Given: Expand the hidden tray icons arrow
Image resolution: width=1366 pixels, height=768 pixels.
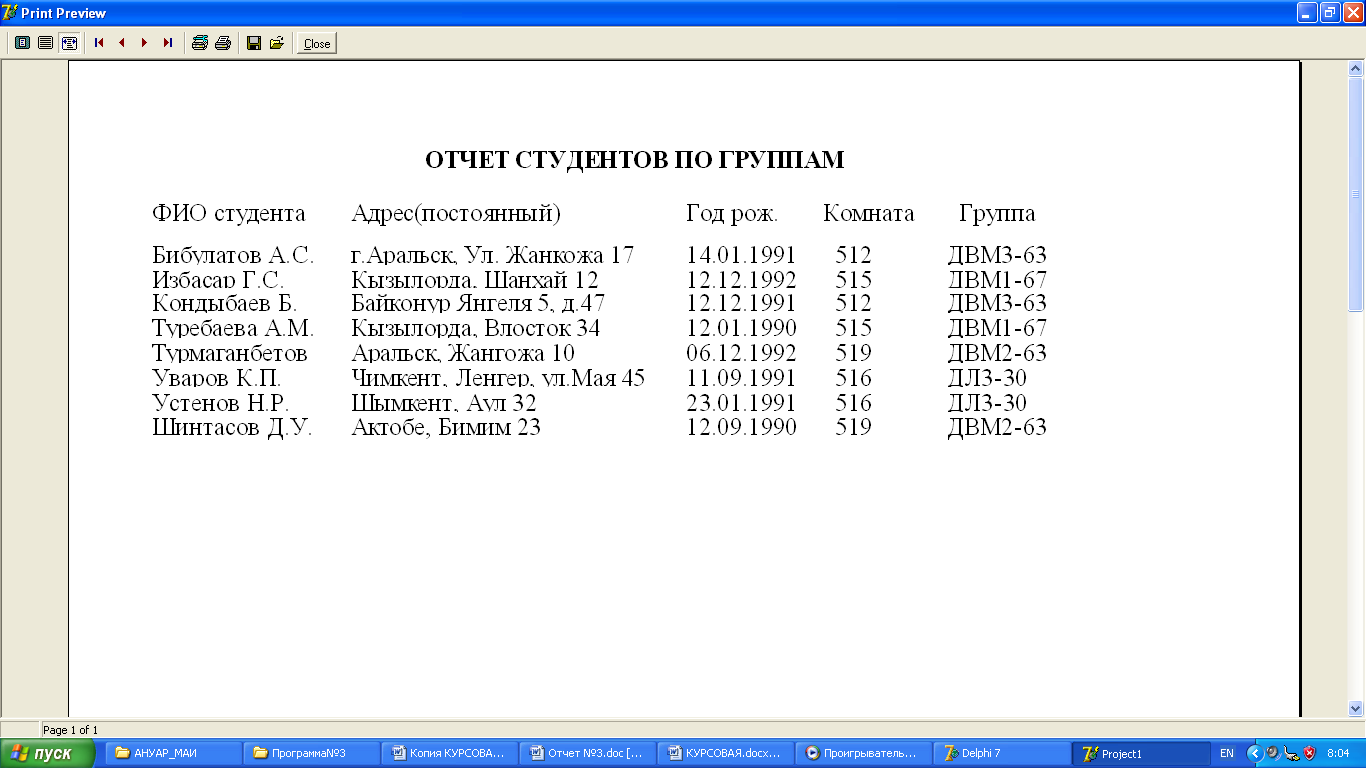Looking at the screenshot, I should (x=1254, y=753).
